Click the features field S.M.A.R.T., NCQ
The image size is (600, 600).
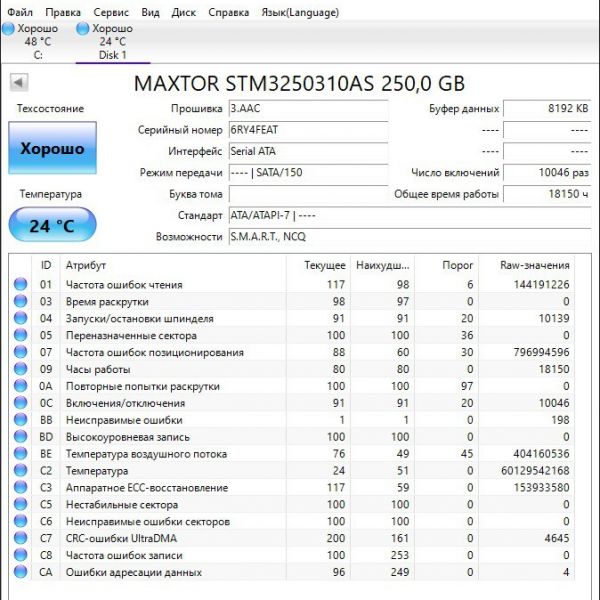point(410,237)
